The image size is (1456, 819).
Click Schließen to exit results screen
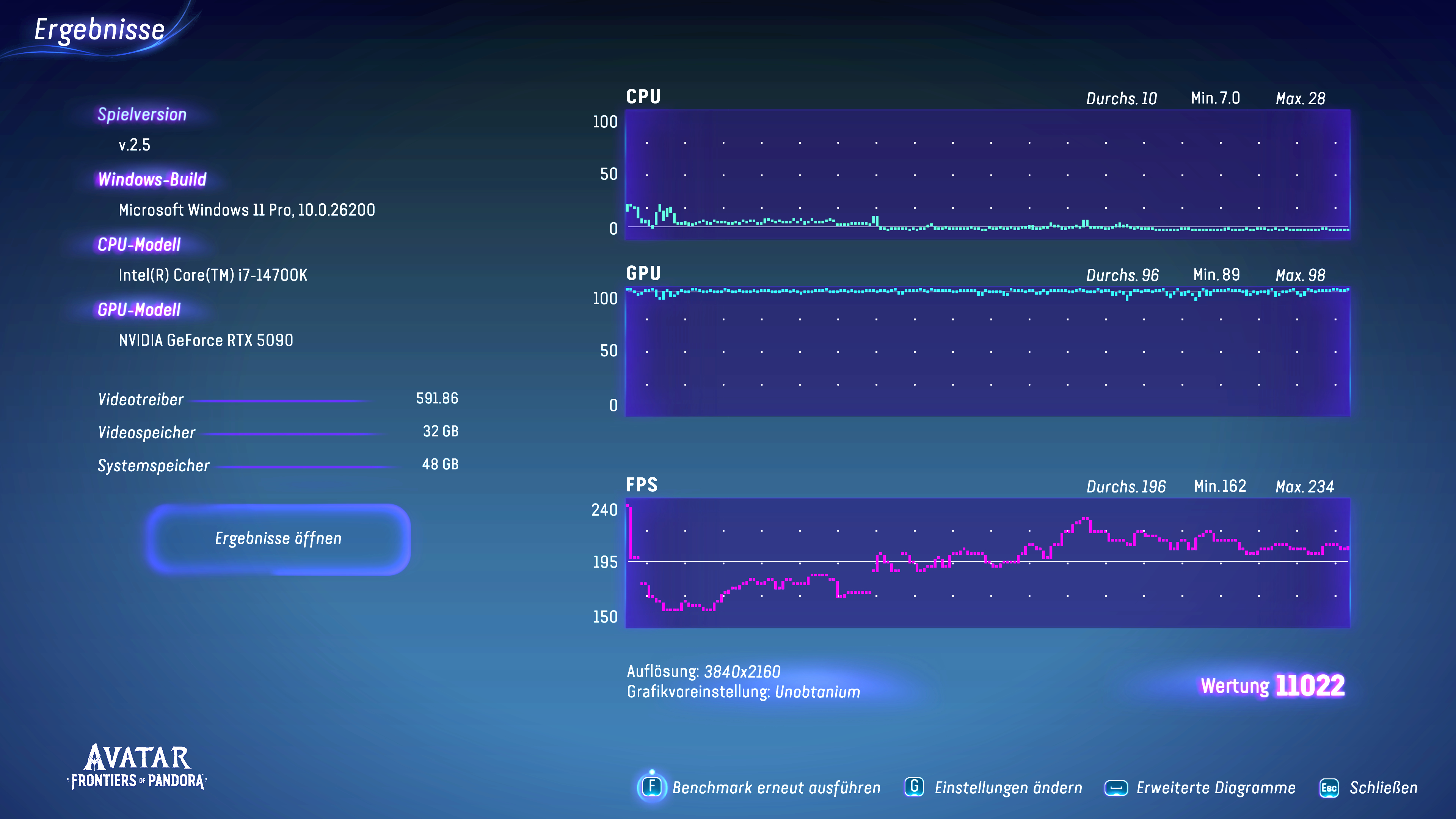pos(1384,787)
